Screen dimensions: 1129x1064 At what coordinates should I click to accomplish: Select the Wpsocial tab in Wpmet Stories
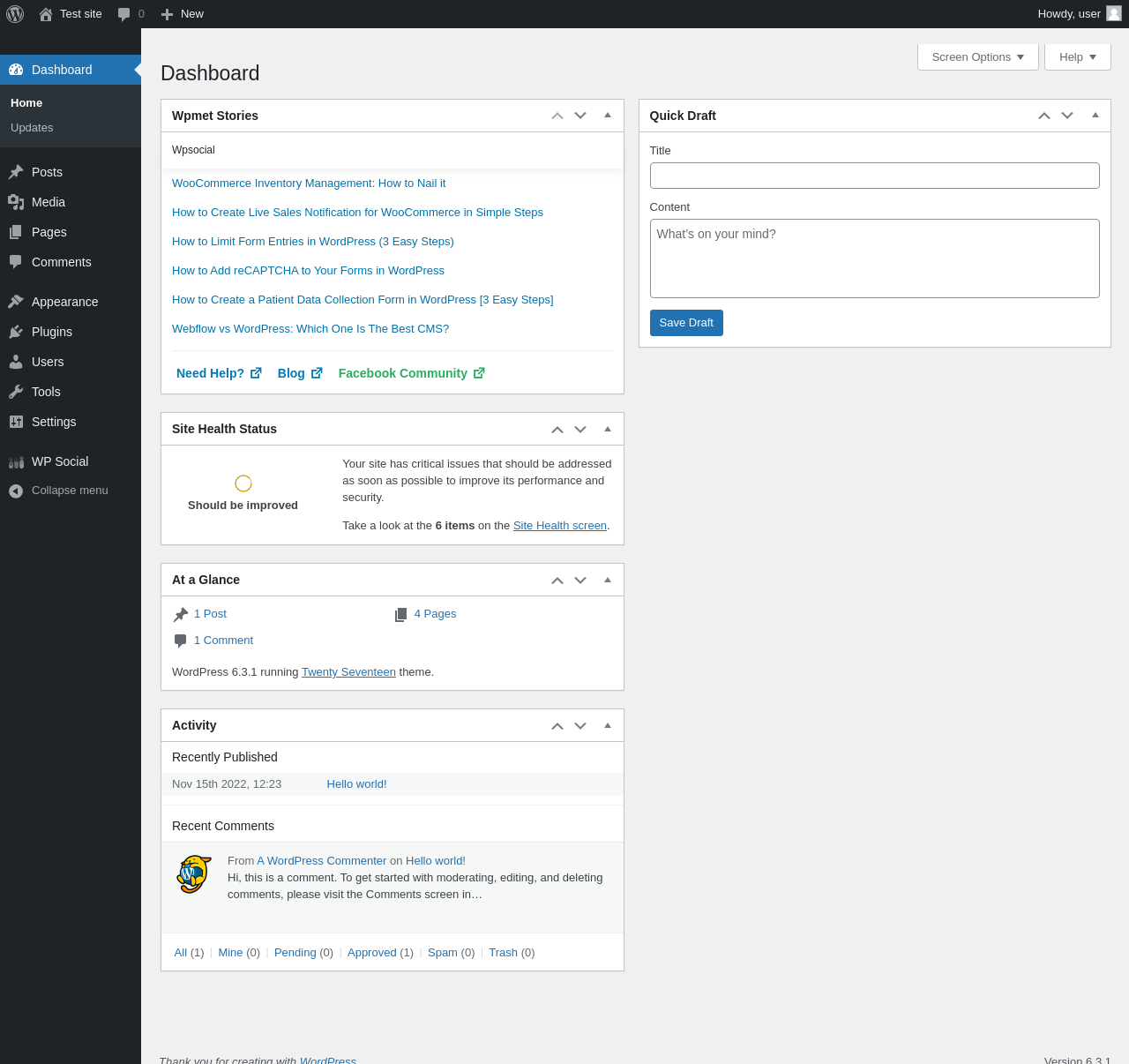193,150
